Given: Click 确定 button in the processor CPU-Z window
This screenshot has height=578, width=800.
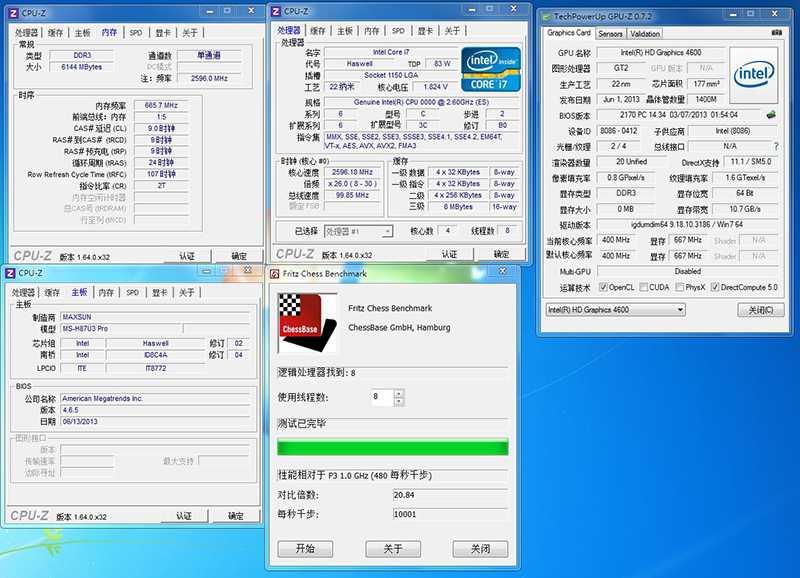Looking at the screenshot, I should [501, 254].
